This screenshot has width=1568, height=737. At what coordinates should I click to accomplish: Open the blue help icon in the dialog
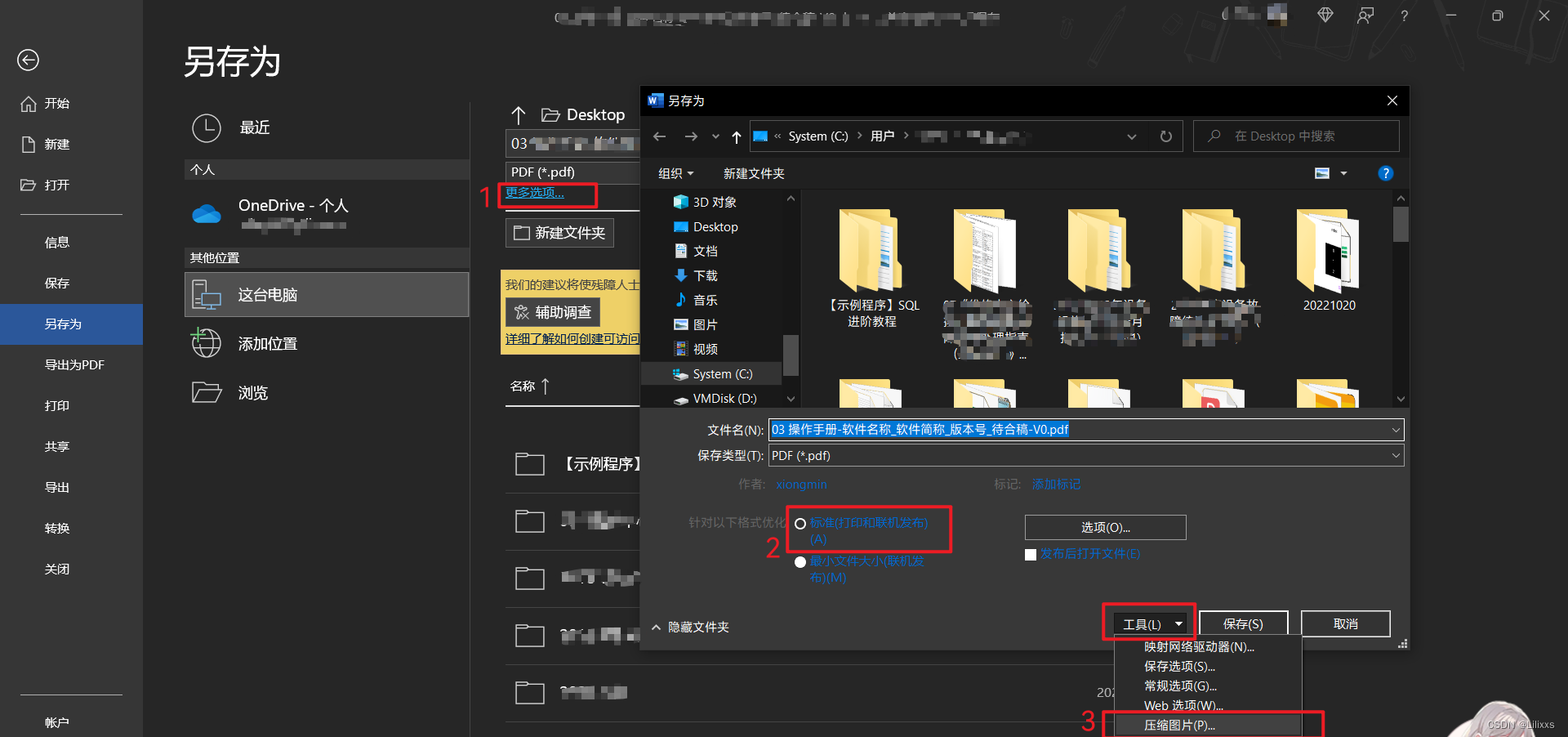[1386, 173]
